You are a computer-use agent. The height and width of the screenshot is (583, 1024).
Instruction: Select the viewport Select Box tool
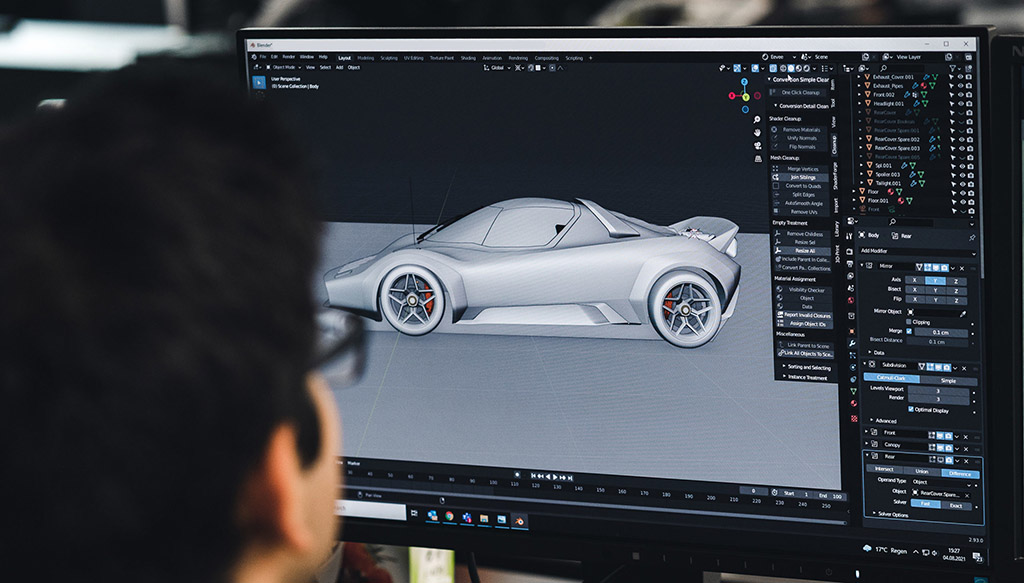[259, 82]
